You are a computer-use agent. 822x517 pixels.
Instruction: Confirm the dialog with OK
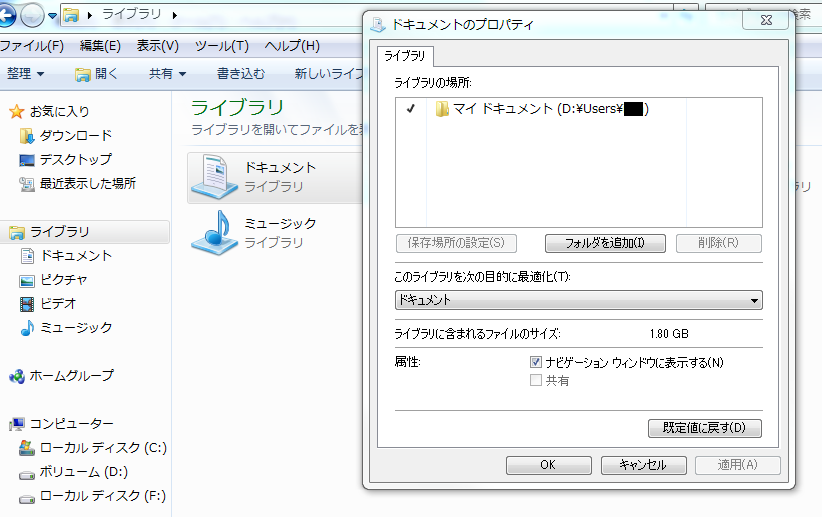point(548,465)
